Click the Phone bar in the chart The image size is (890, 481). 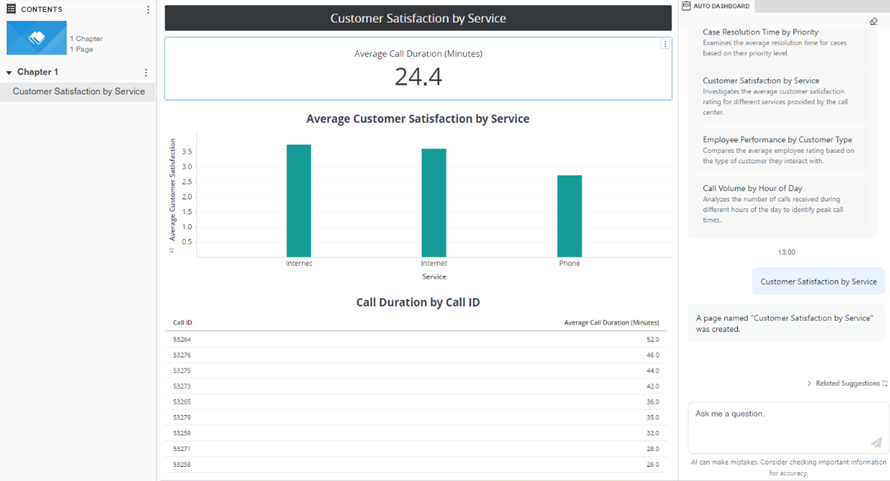tap(569, 216)
